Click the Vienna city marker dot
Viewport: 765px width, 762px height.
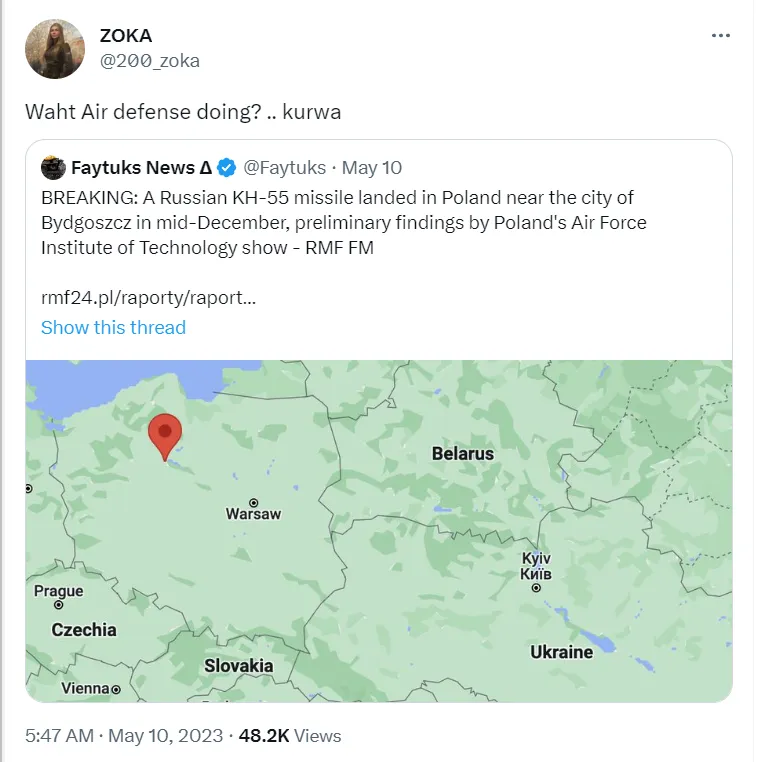click(116, 689)
